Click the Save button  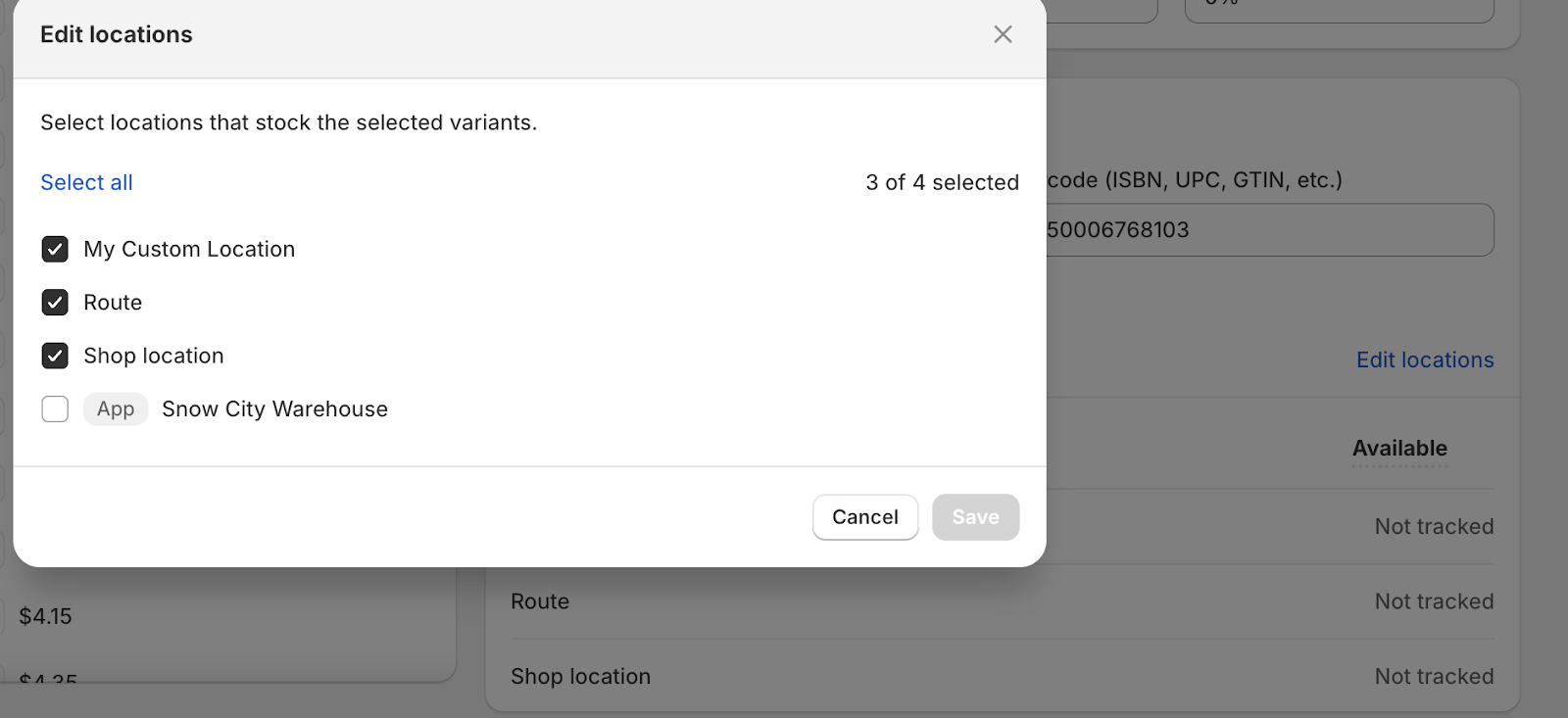point(975,517)
